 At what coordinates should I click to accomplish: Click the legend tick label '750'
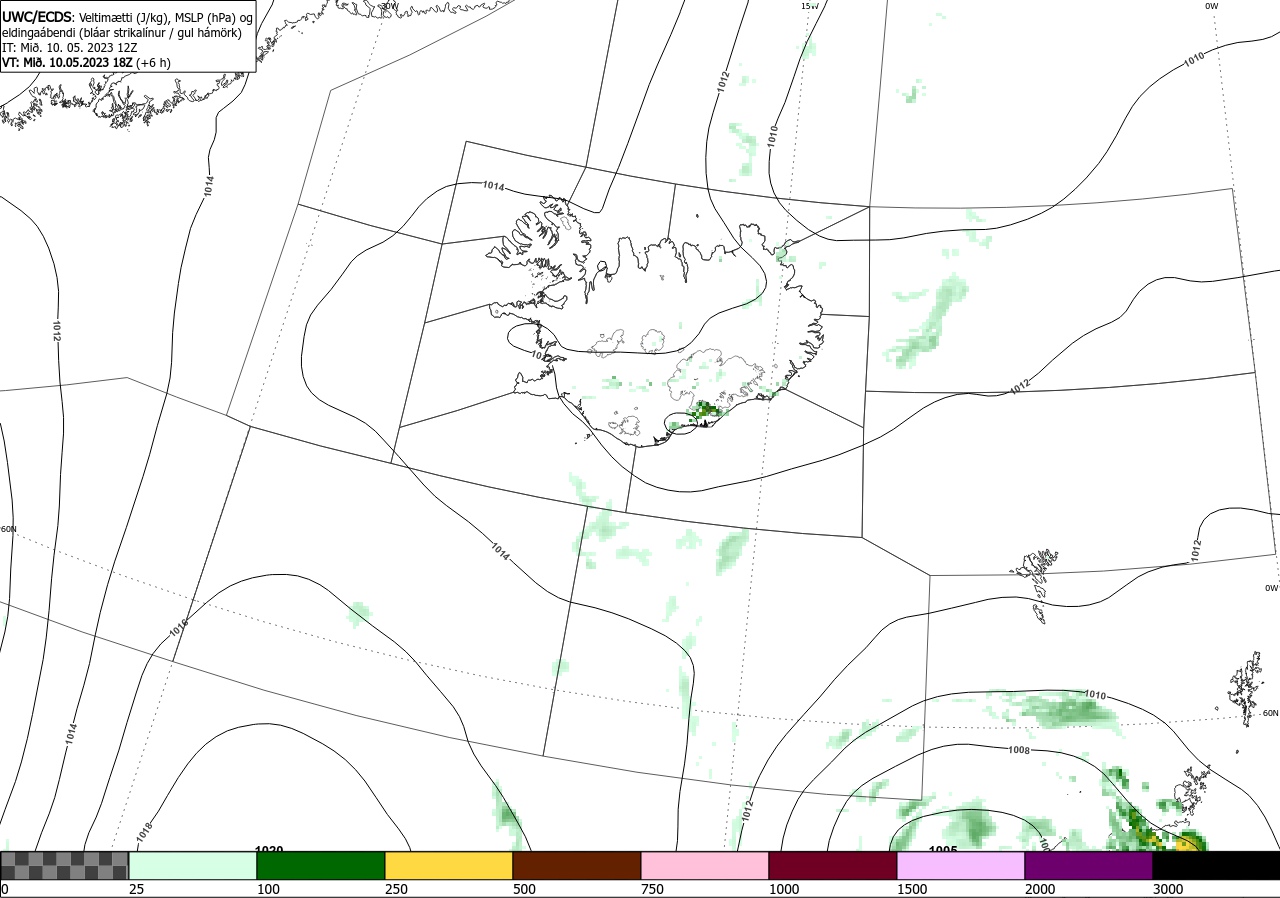[651, 889]
